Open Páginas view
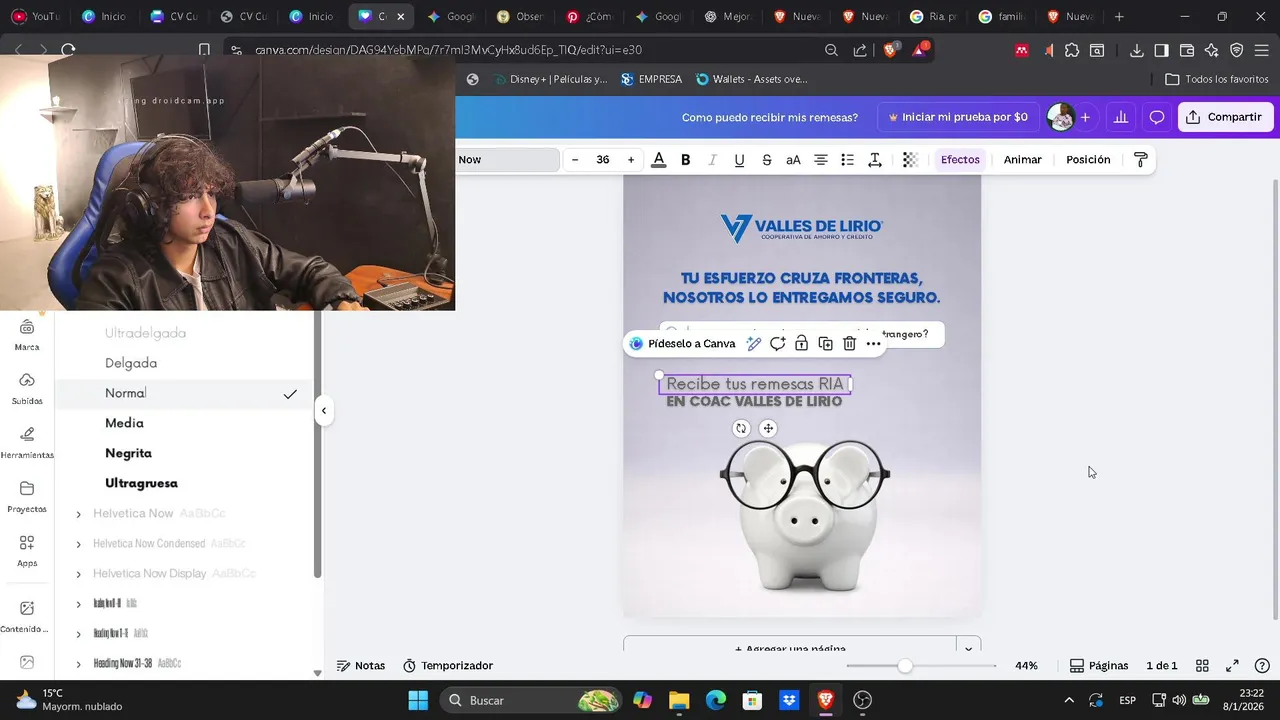The width and height of the screenshot is (1280, 720). point(1099,666)
